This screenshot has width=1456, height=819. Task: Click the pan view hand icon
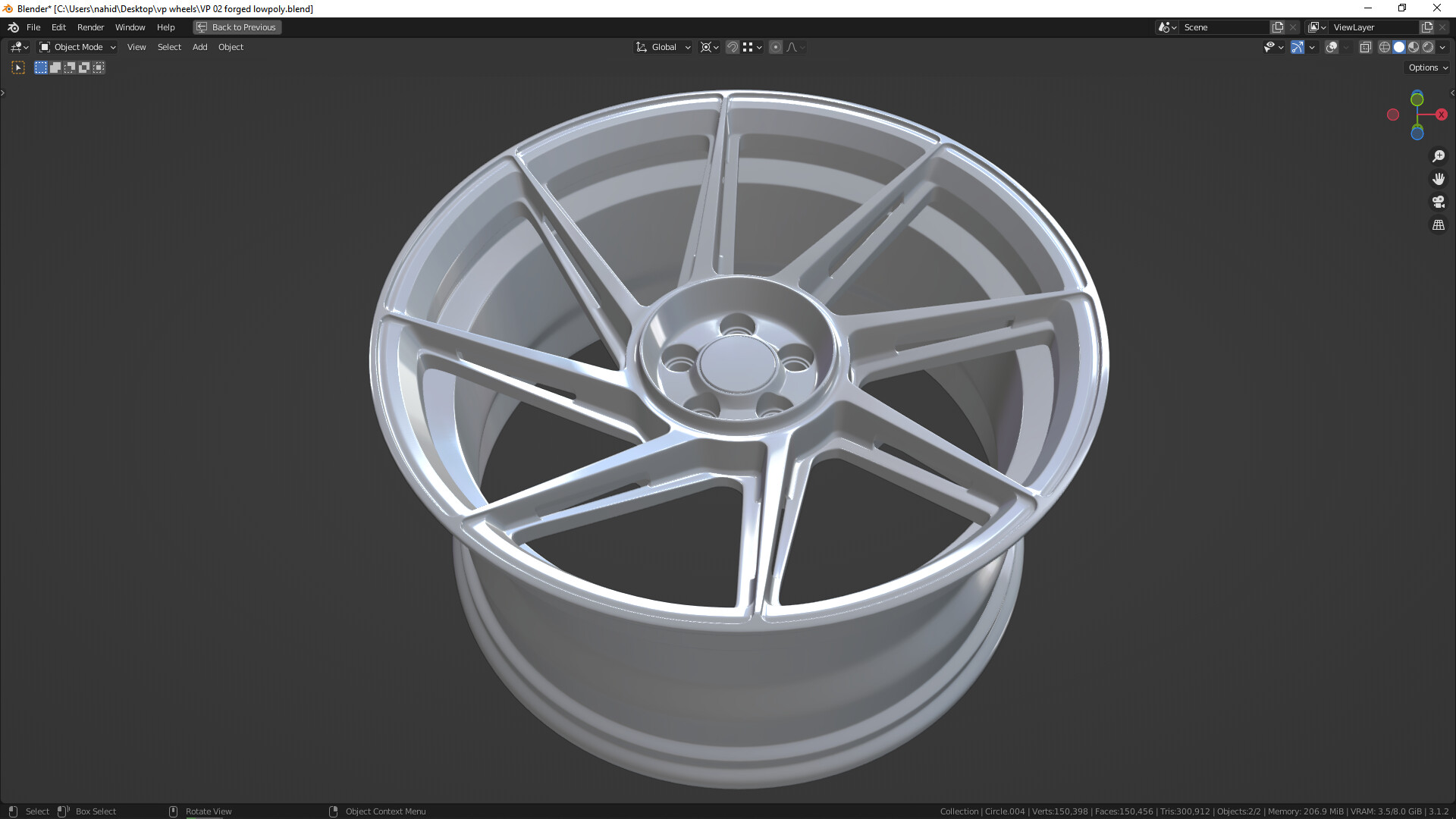(x=1438, y=179)
